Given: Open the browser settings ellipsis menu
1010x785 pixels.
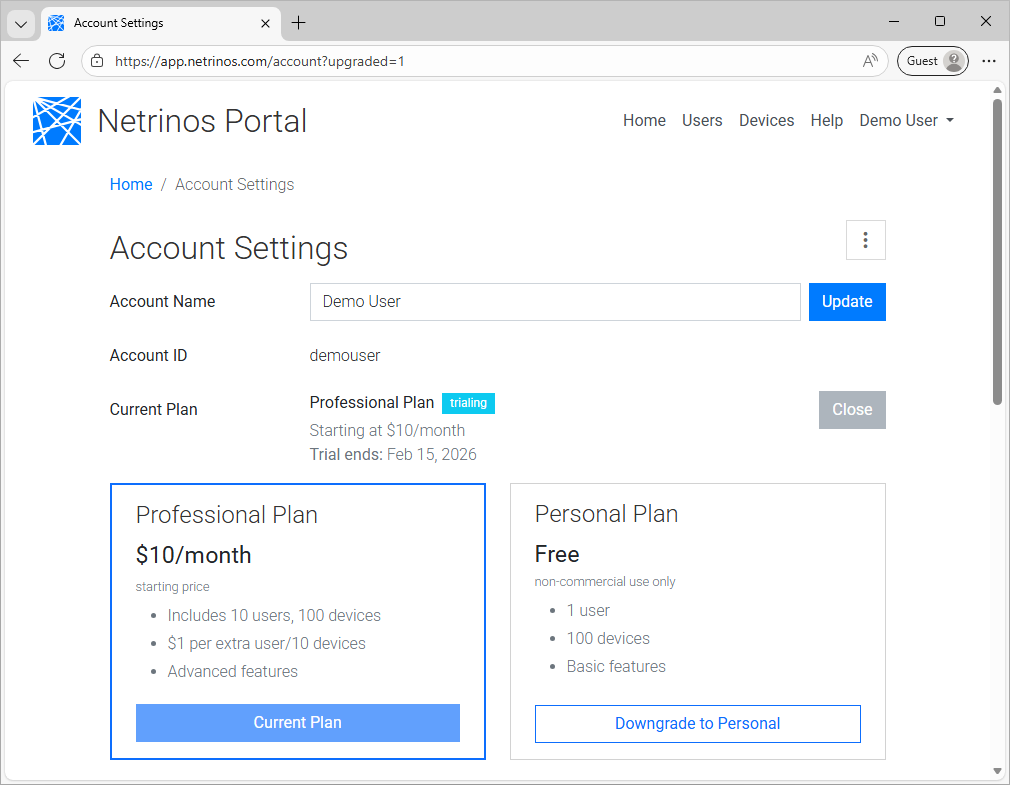Looking at the screenshot, I should coord(989,60).
